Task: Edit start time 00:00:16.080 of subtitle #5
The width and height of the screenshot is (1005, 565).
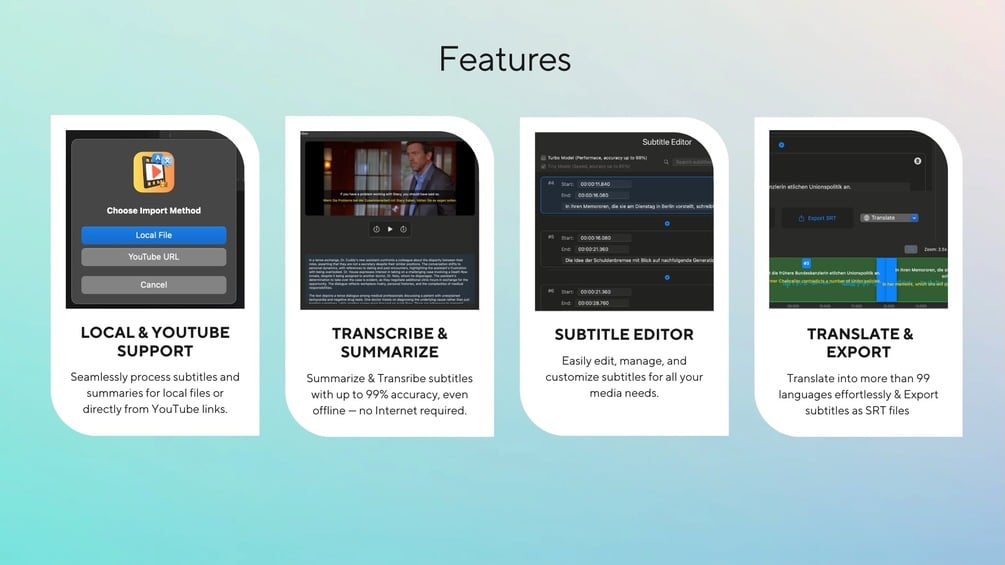Action: 604,238
